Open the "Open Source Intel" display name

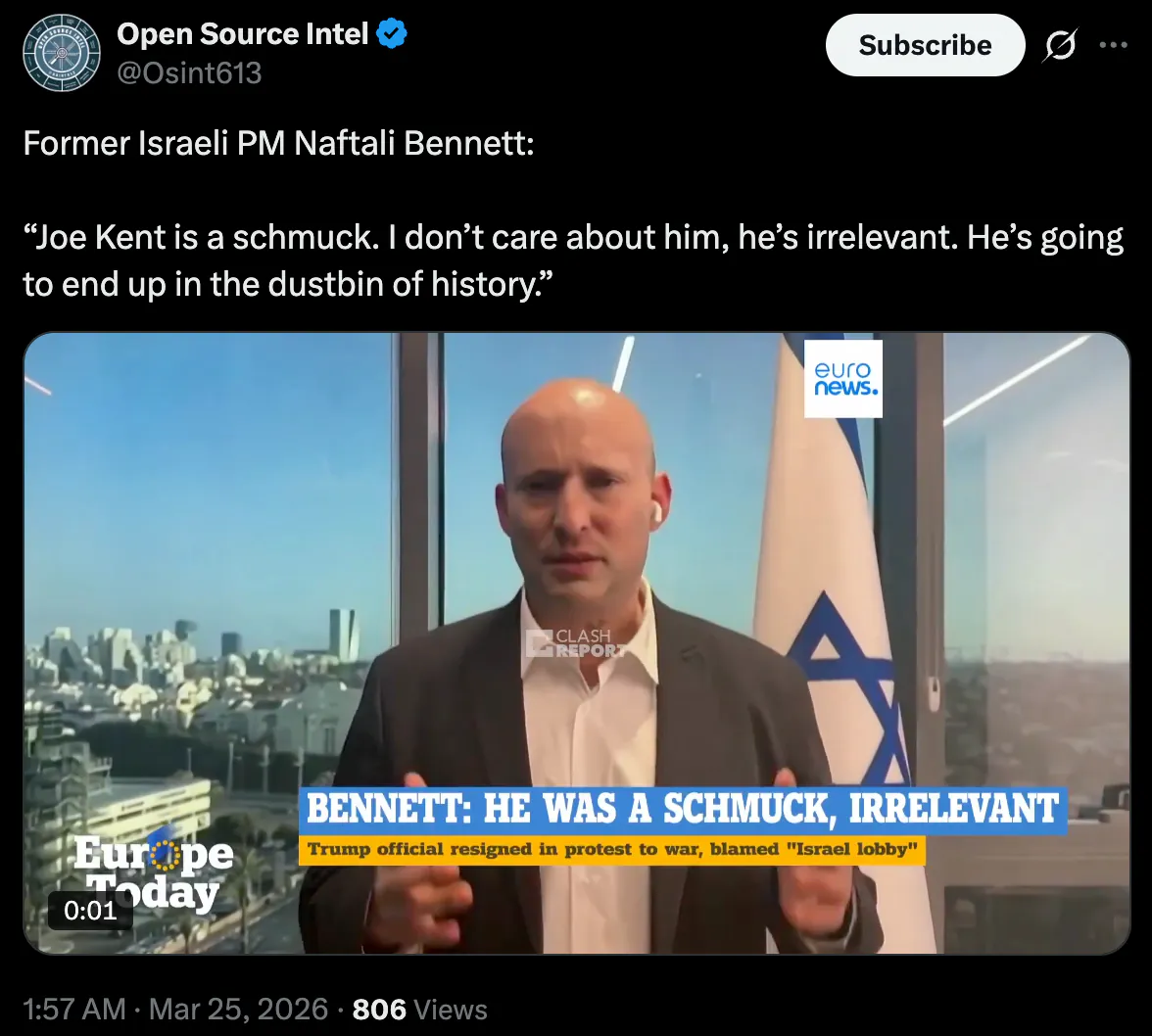[243, 33]
